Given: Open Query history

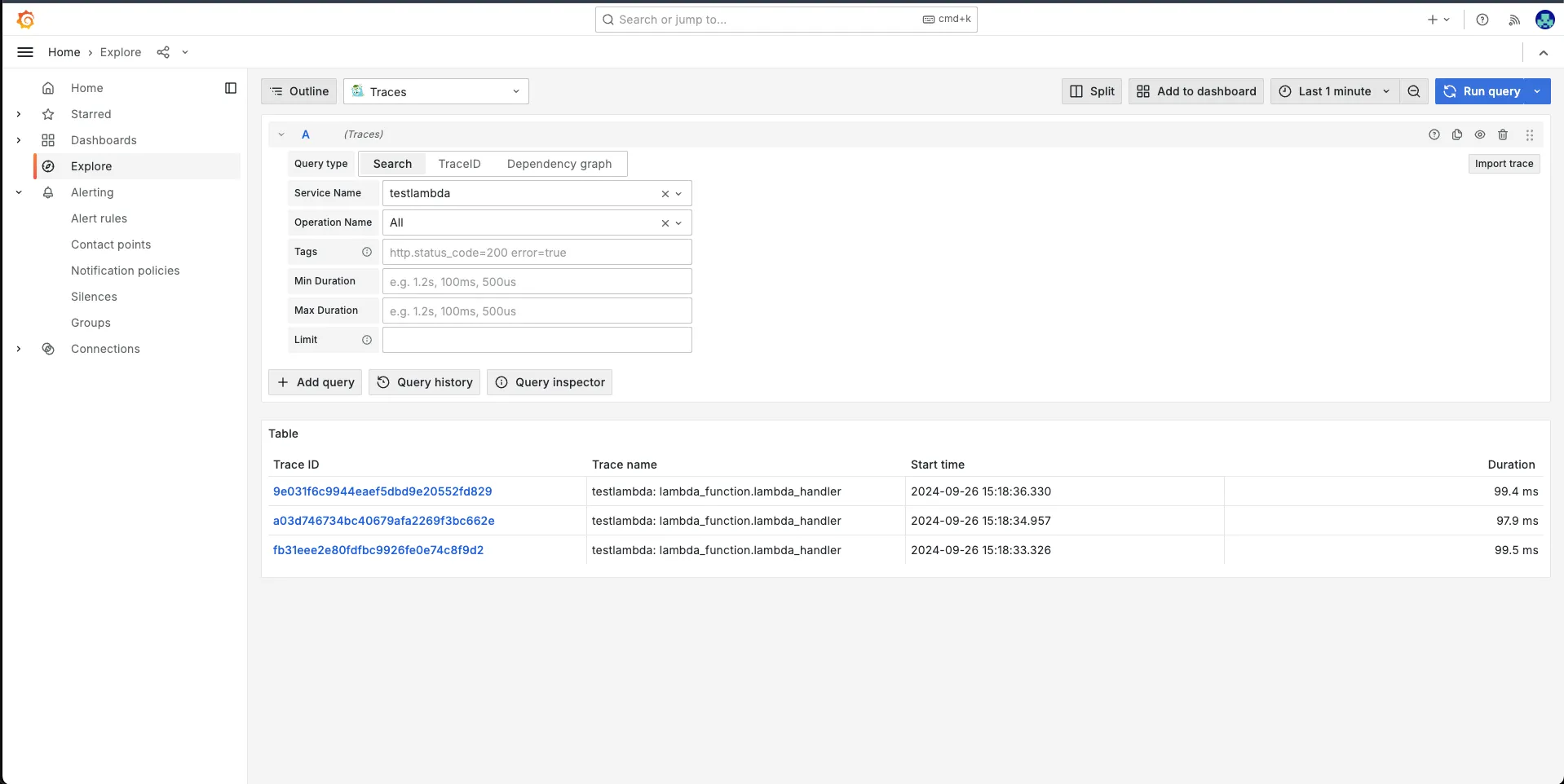Looking at the screenshot, I should [424, 382].
